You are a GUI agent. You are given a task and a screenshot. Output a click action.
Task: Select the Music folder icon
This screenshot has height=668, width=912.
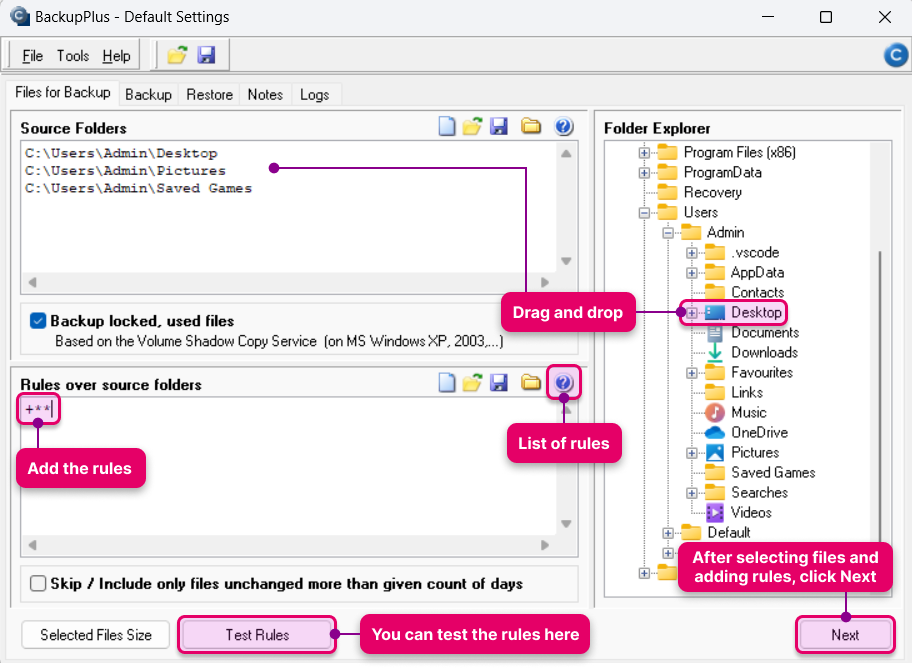tap(715, 413)
